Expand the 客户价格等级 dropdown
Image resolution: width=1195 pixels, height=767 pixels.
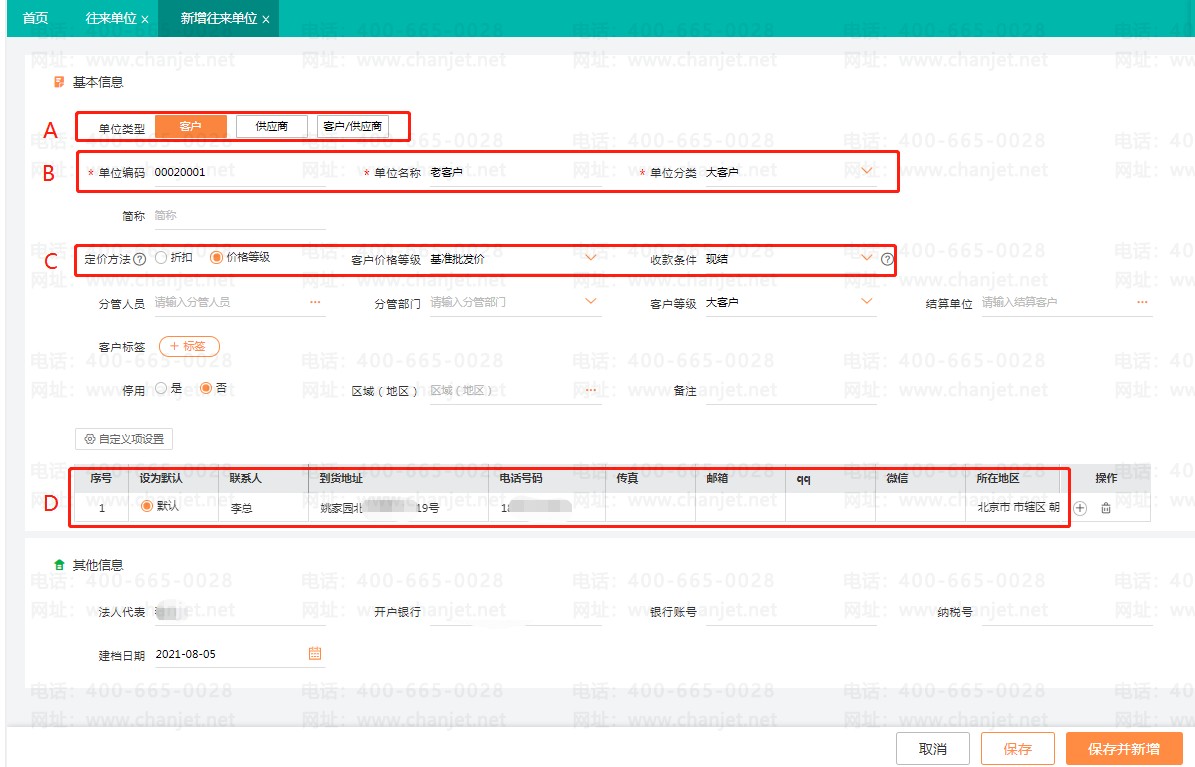point(591,258)
